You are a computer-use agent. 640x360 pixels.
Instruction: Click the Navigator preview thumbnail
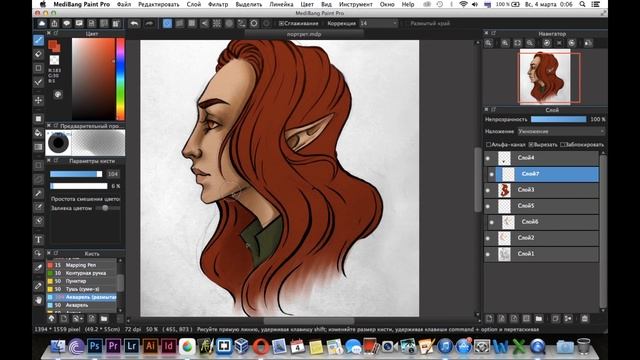click(x=545, y=76)
